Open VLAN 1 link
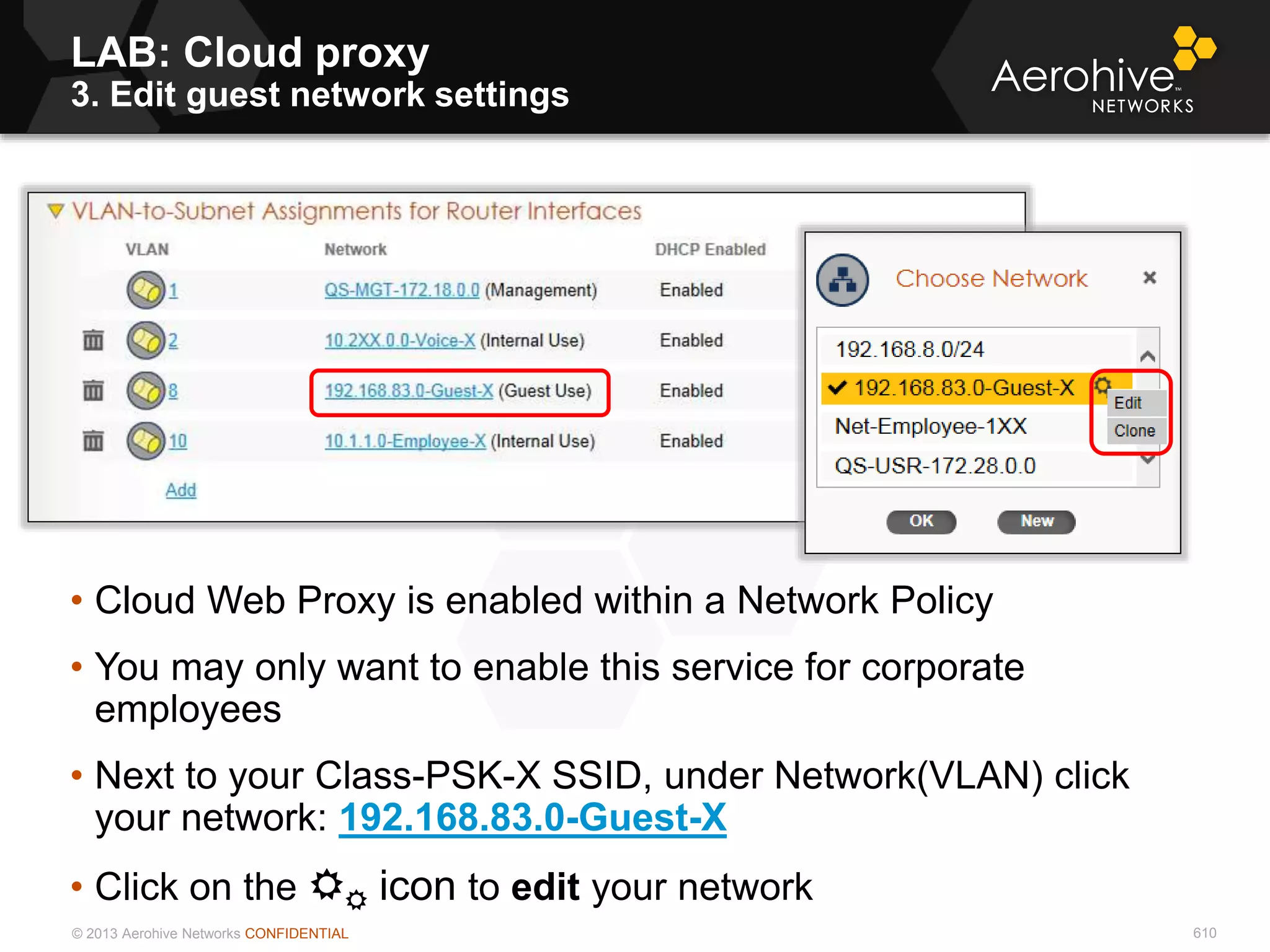The image size is (1270, 952). (x=173, y=290)
